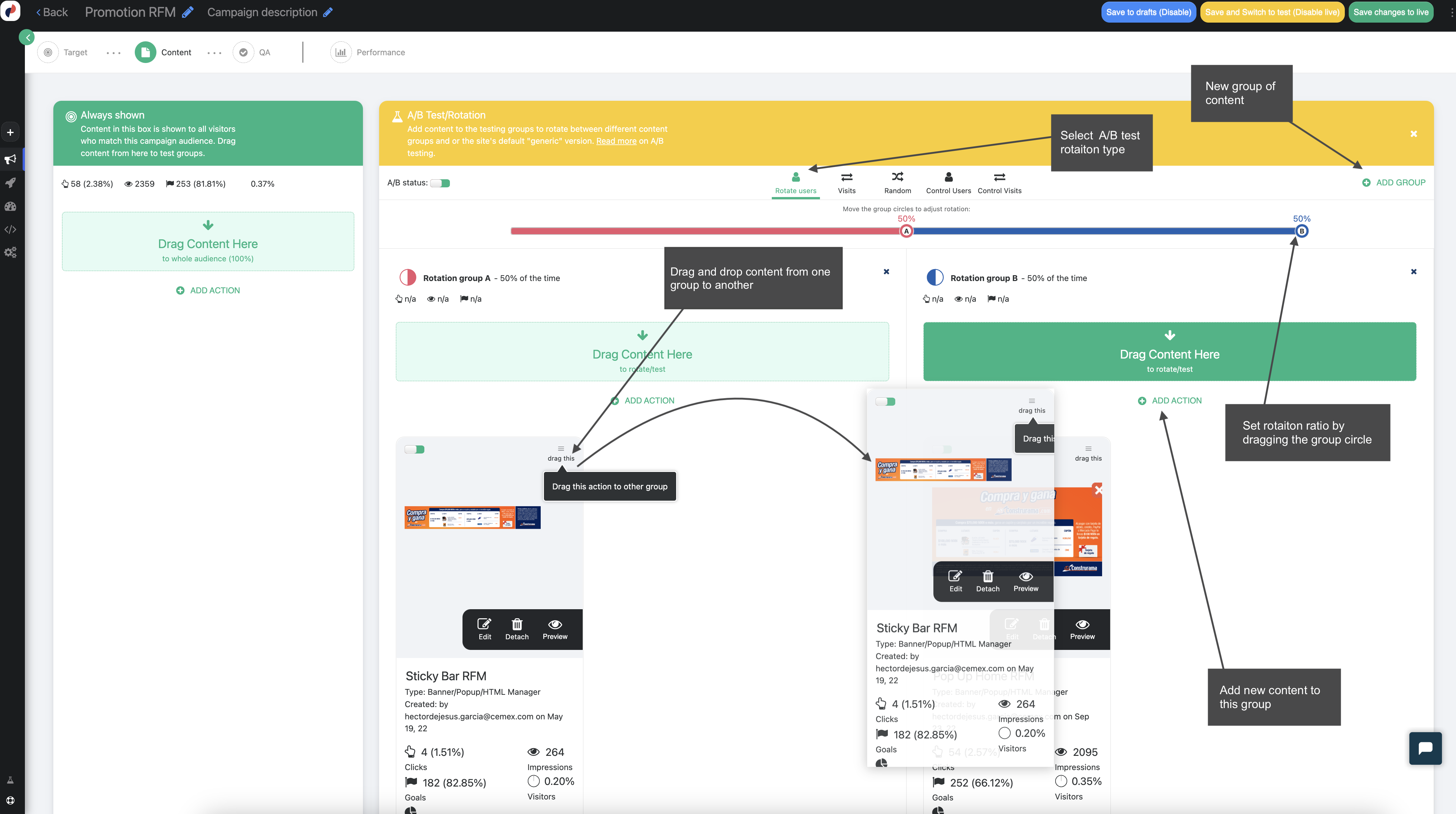Click Drag Content Here whole audience box
The image size is (1456, 814).
pyautogui.click(x=208, y=241)
